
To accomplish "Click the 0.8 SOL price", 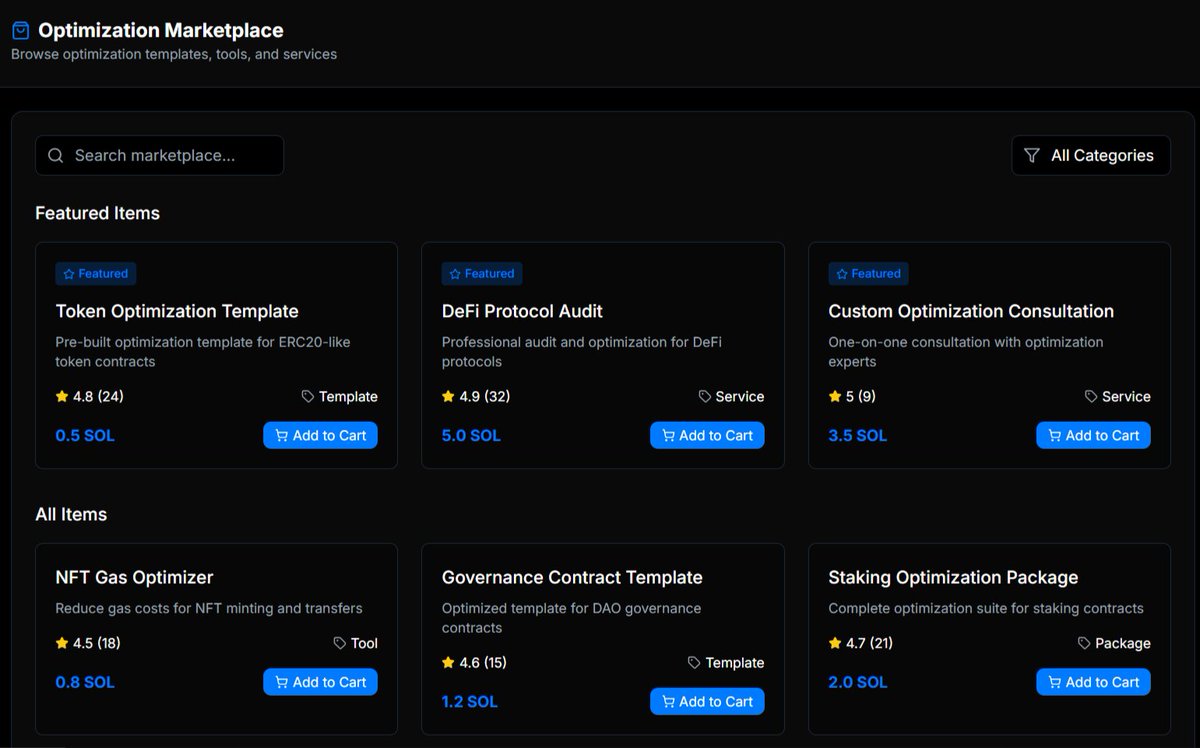I will coord(85,683).
